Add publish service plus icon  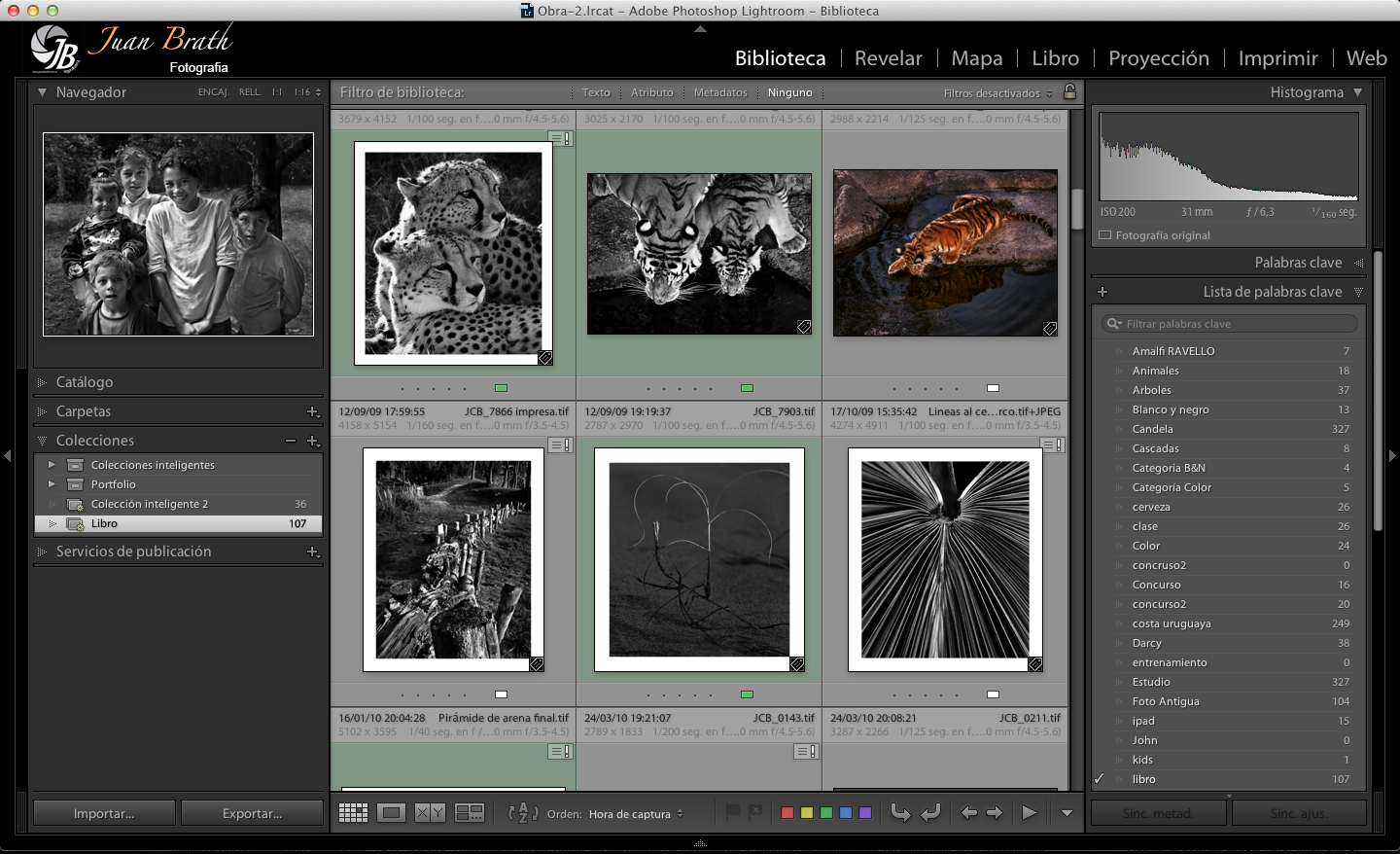tap(313, 552)
